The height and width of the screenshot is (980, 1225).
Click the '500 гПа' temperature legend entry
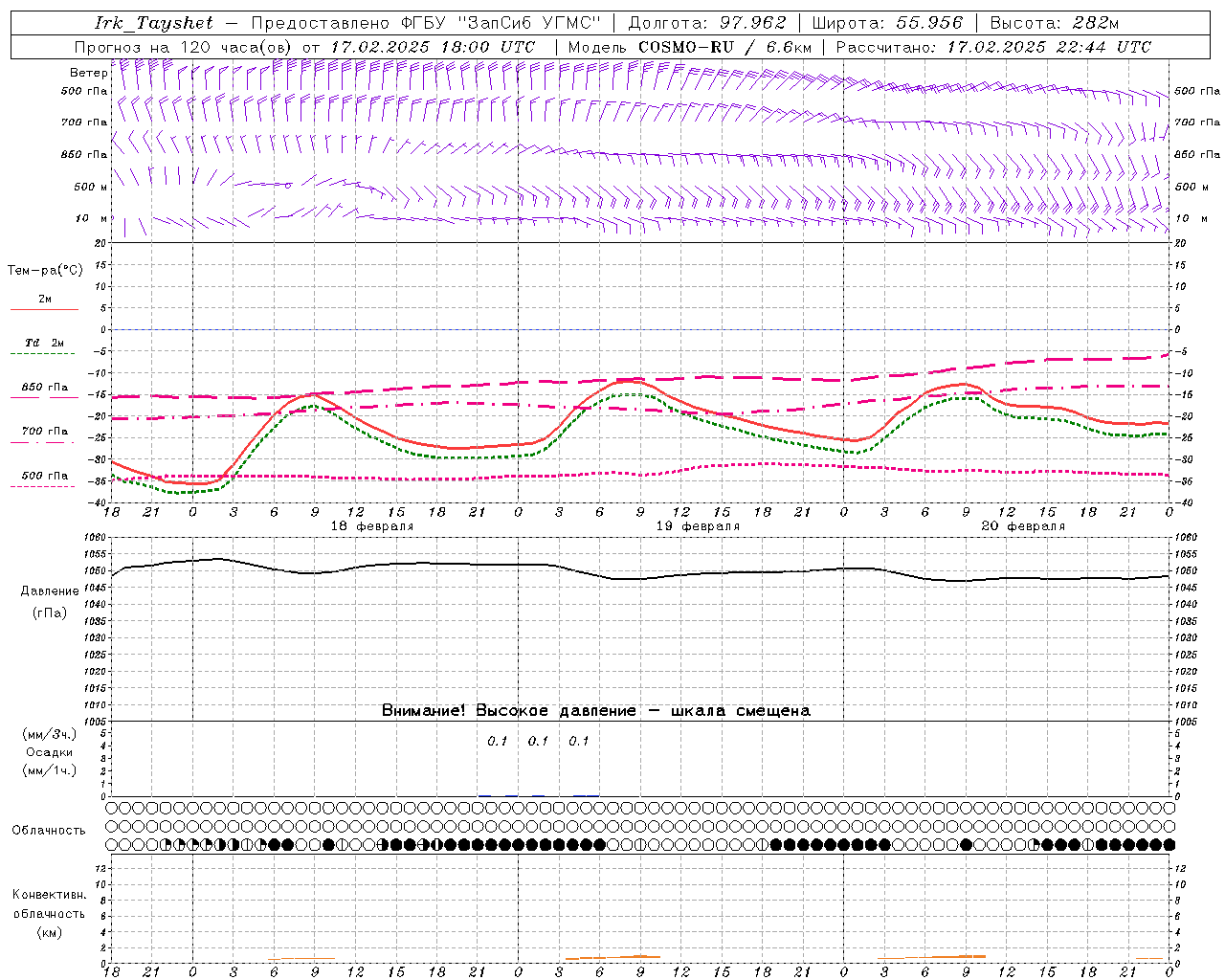45,476
